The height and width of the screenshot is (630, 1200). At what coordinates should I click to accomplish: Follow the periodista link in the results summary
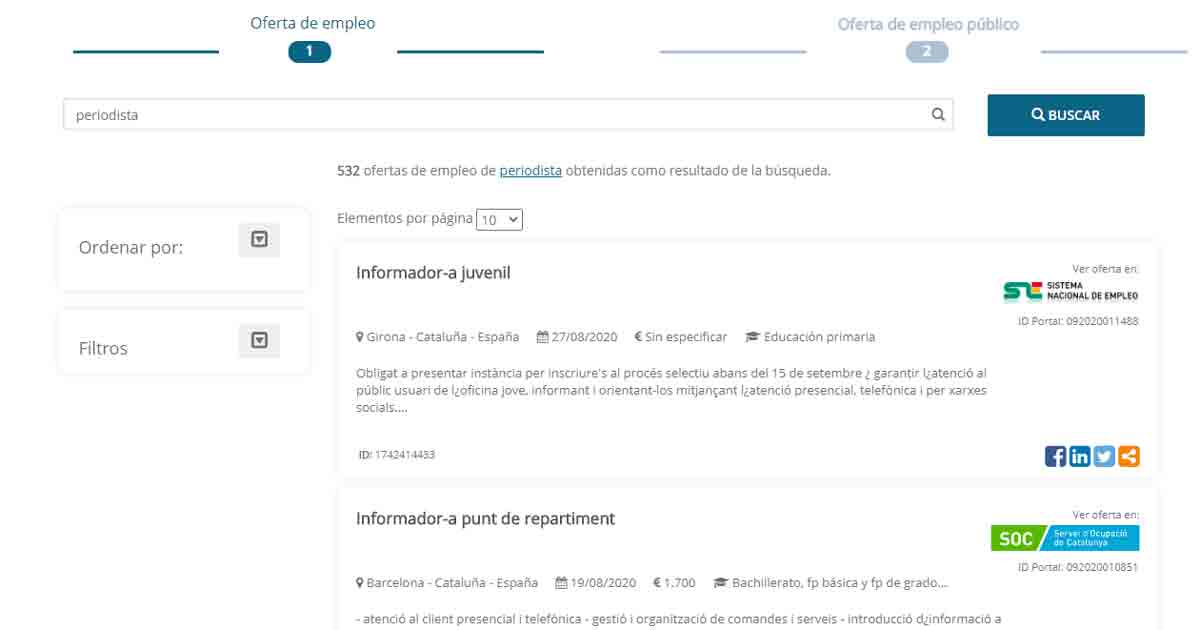(530, 171)
